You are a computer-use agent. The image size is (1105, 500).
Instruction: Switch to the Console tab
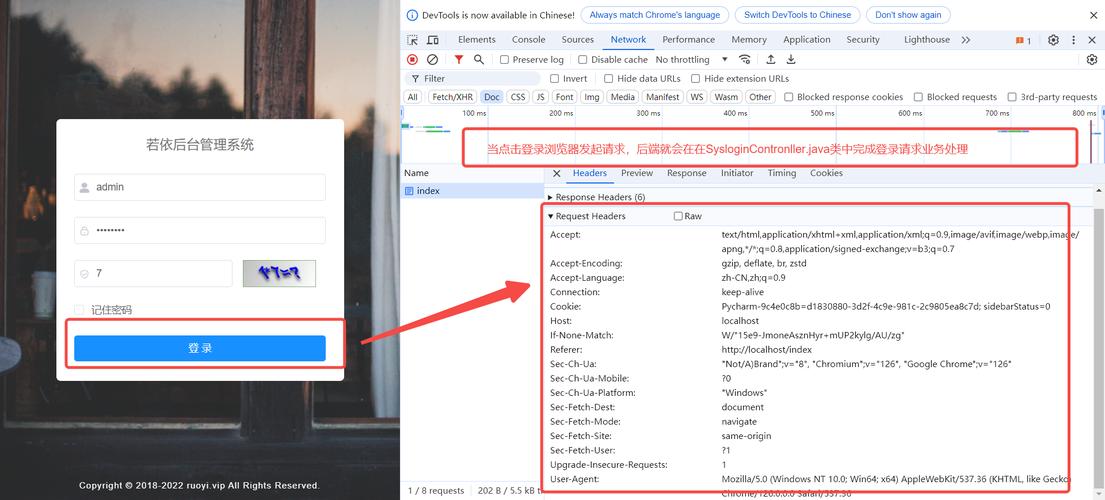528,40
